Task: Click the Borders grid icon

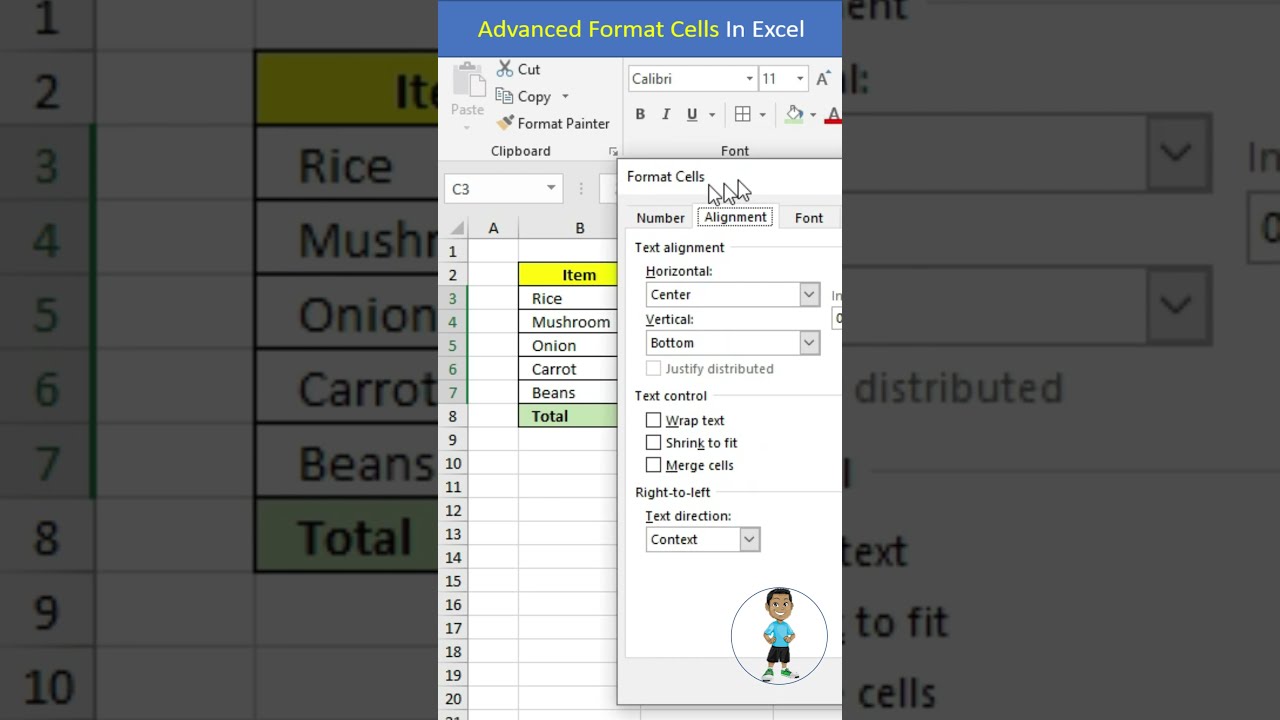Action: tap(742, 115)
